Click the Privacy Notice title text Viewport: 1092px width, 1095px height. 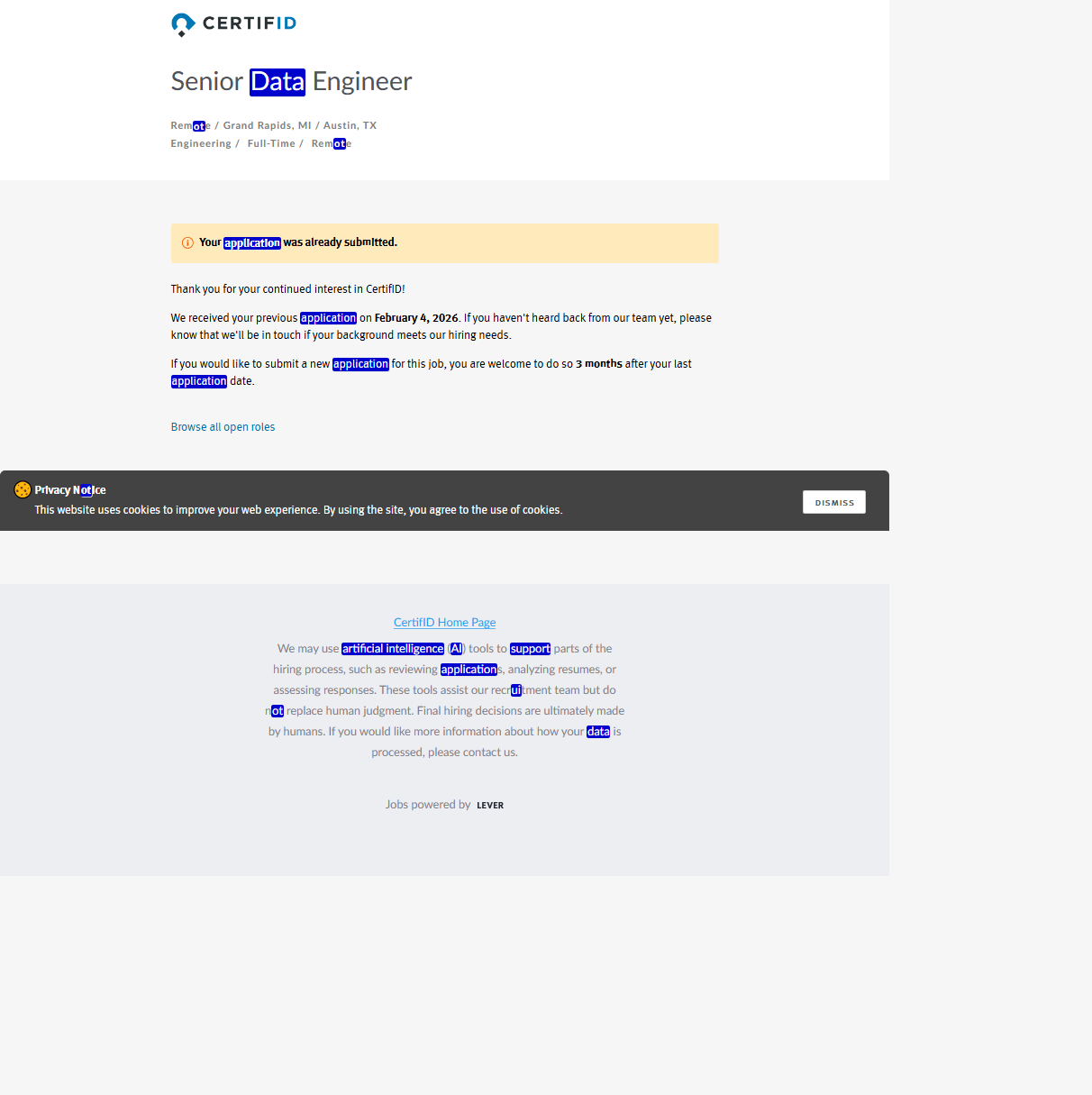[x=70, y=490]
